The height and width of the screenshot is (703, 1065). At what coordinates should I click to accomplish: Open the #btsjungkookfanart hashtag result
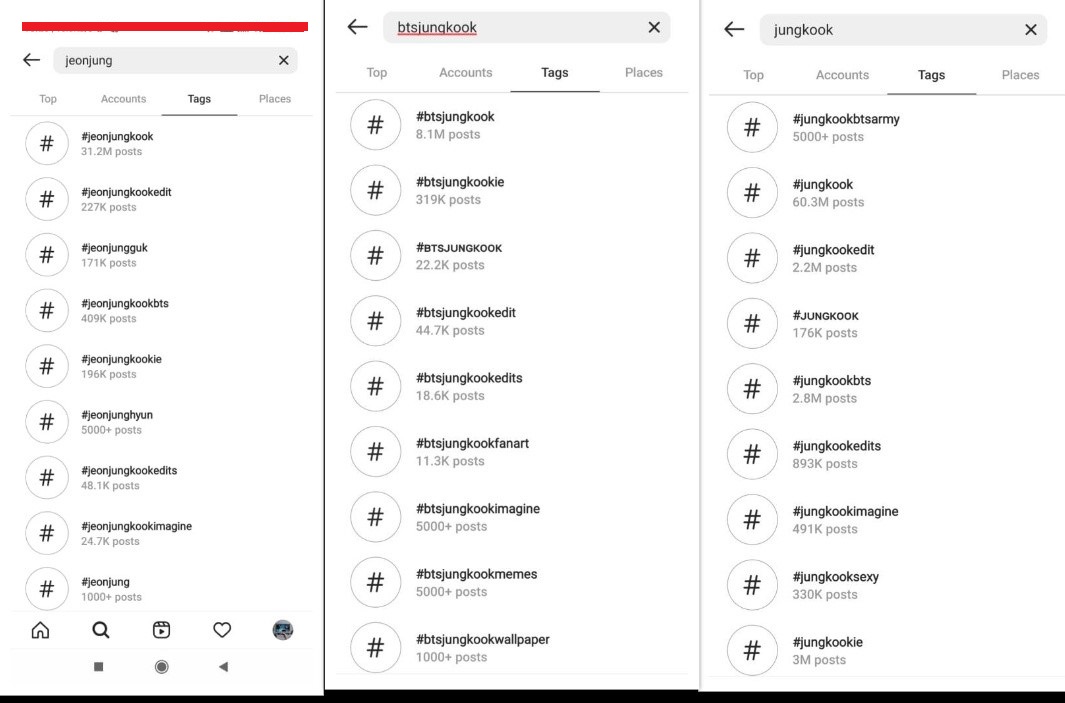click(472, 451)
